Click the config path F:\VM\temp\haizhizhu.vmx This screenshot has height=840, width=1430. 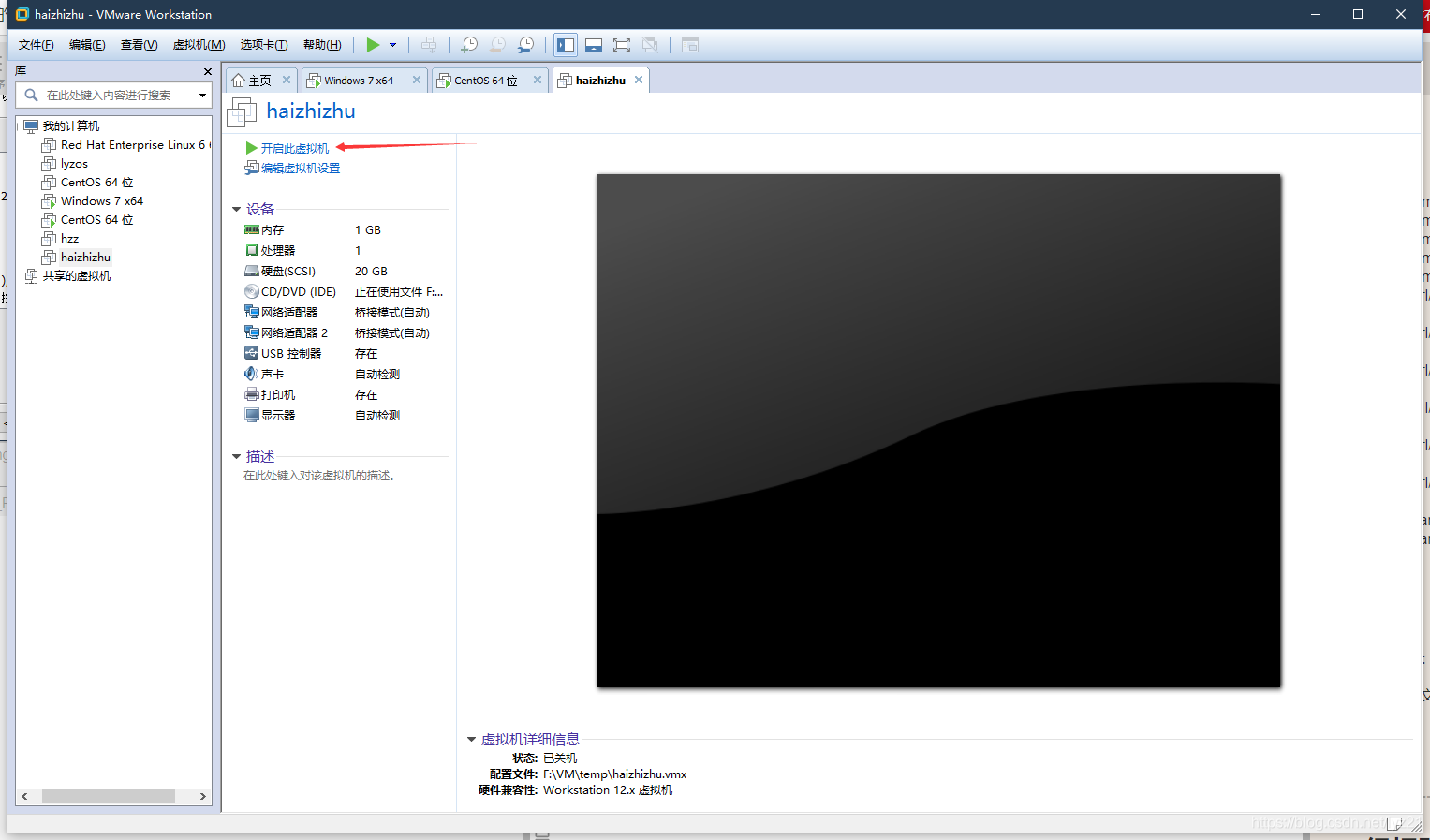[x=614, y=774]
